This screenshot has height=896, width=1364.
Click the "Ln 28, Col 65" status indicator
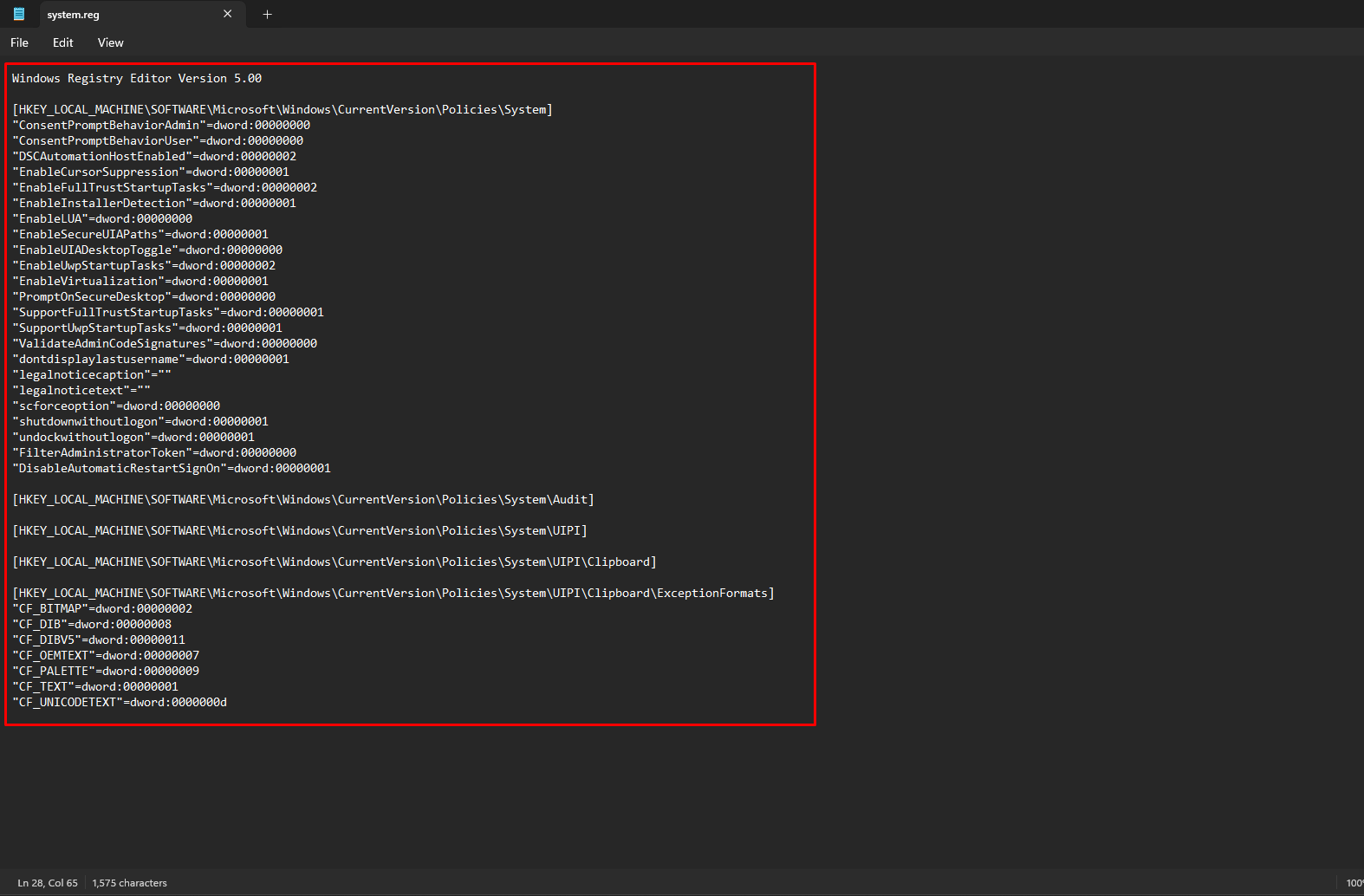pos(48,883)
